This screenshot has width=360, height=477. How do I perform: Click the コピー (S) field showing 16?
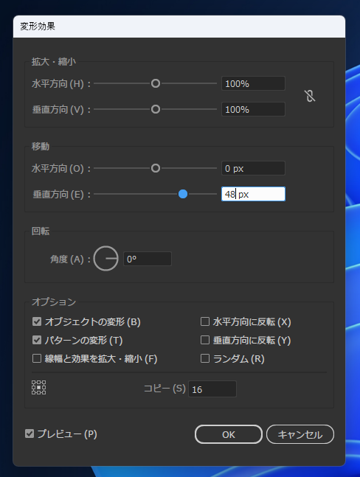(212, 389)
